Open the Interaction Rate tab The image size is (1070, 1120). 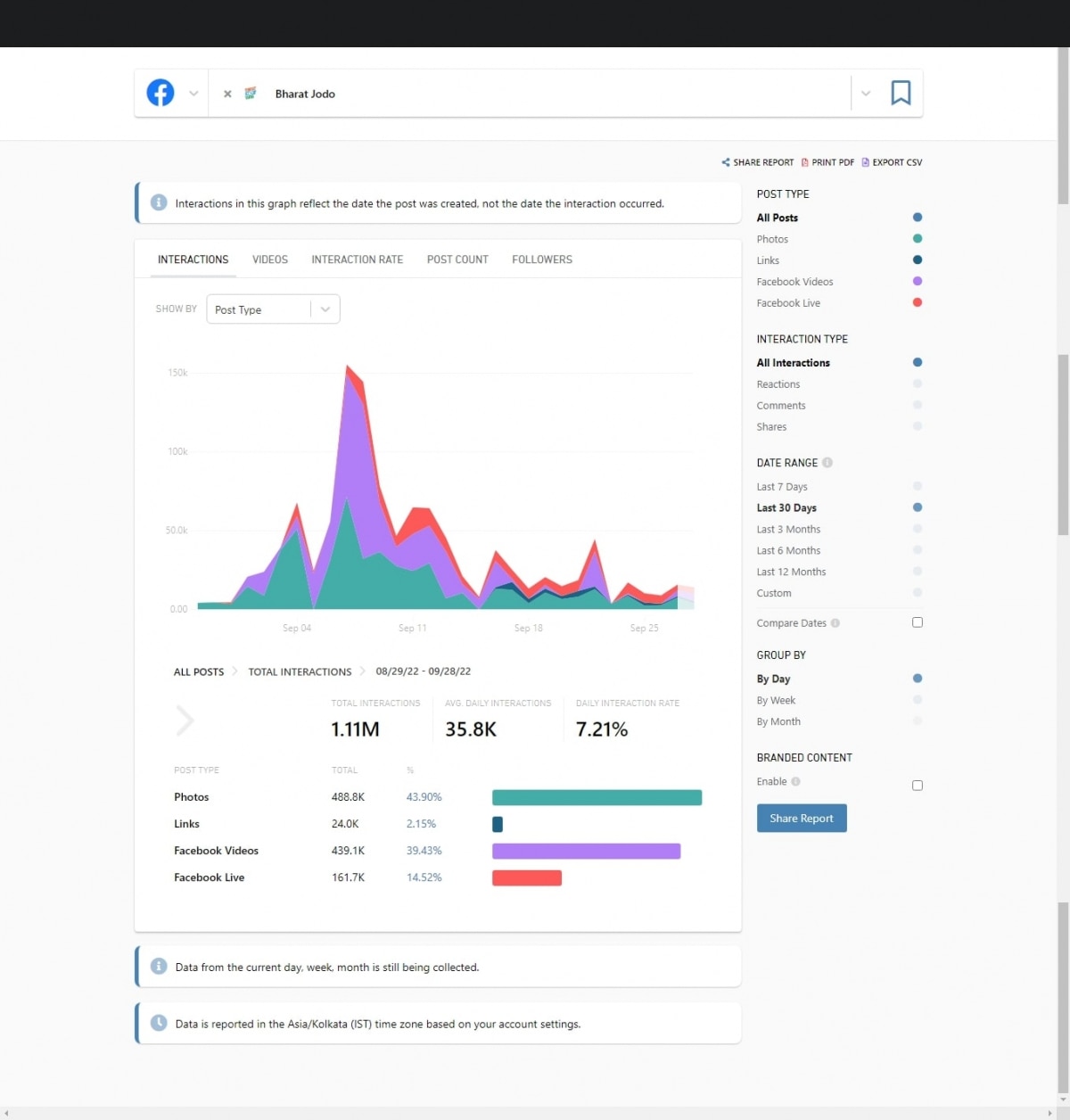(x=357, y=259)
